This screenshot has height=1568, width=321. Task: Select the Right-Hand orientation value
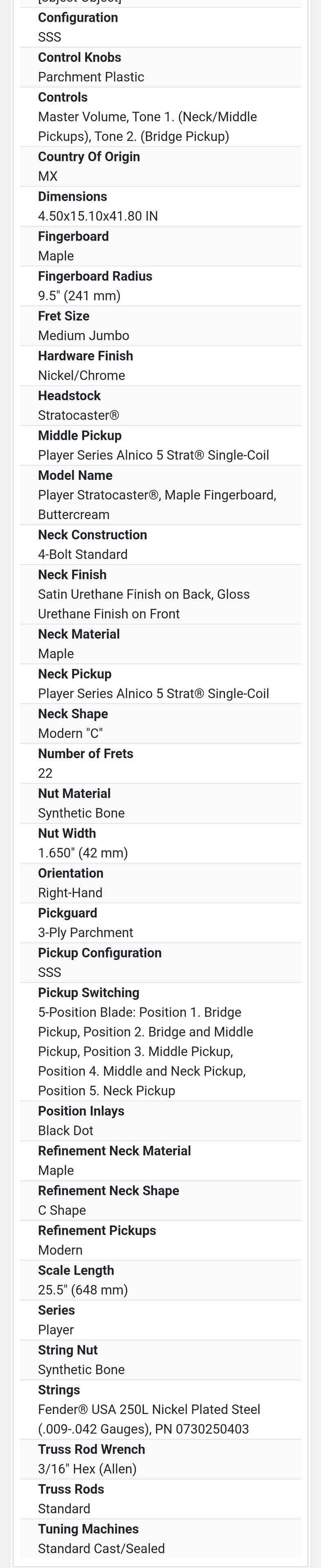click(x=70, y=892)
